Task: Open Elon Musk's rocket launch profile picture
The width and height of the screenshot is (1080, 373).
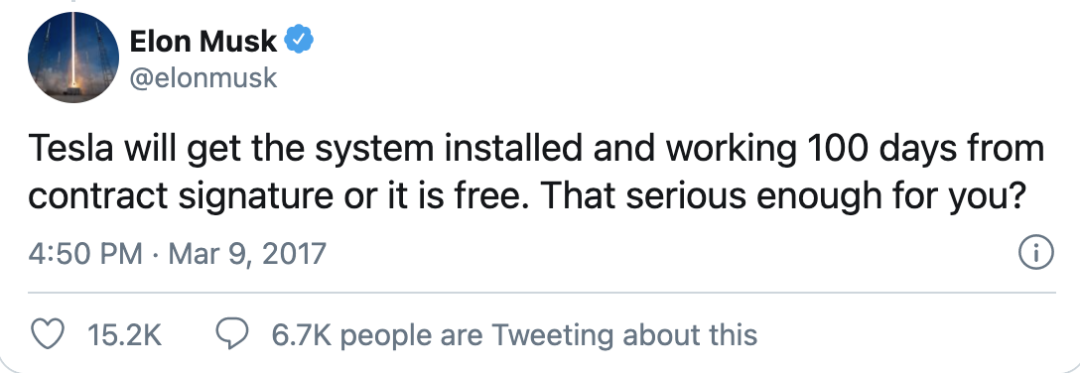Action: tap(73, 57)
